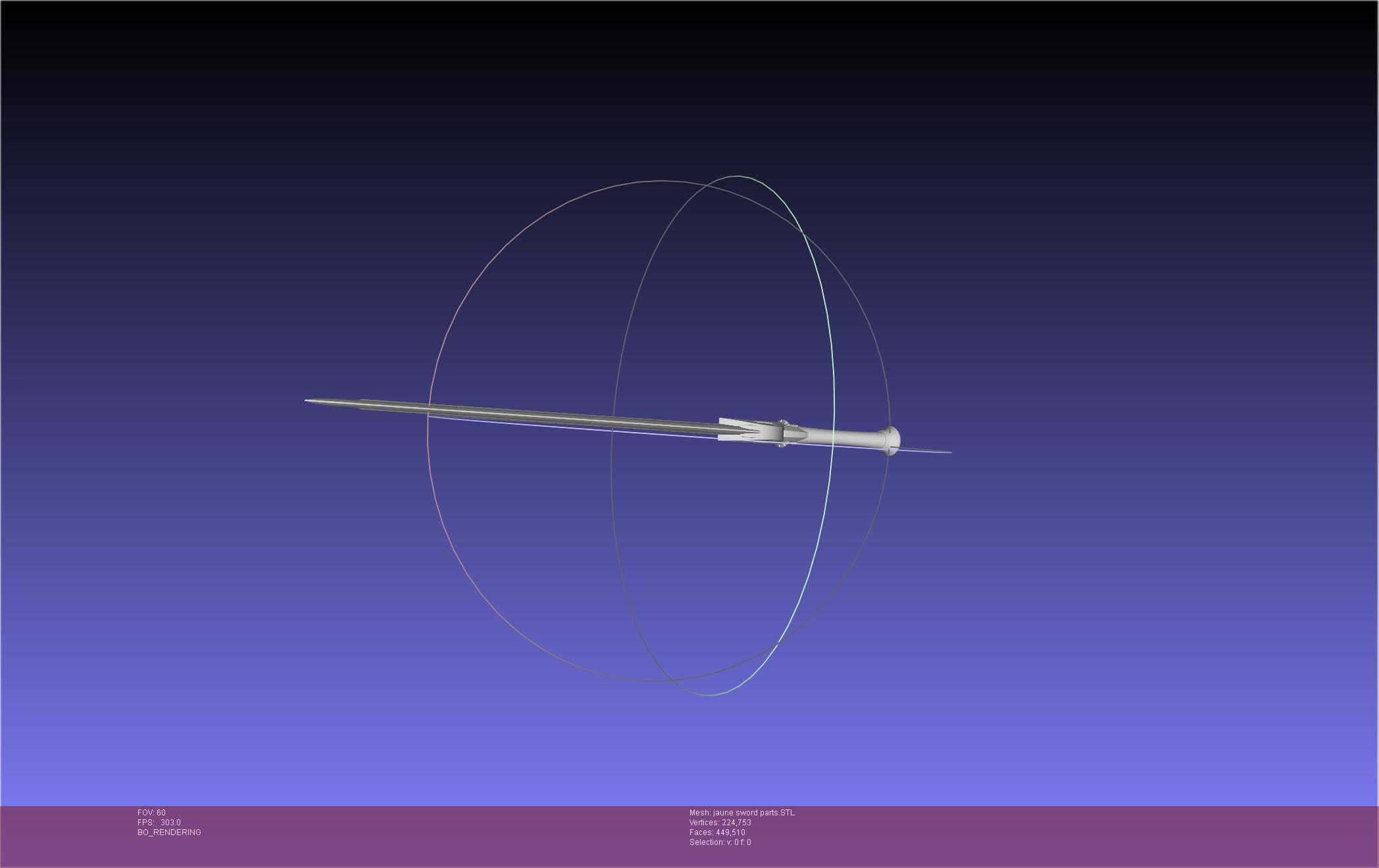Click the FPS 303.0 readout

click(x=159, y=823)
